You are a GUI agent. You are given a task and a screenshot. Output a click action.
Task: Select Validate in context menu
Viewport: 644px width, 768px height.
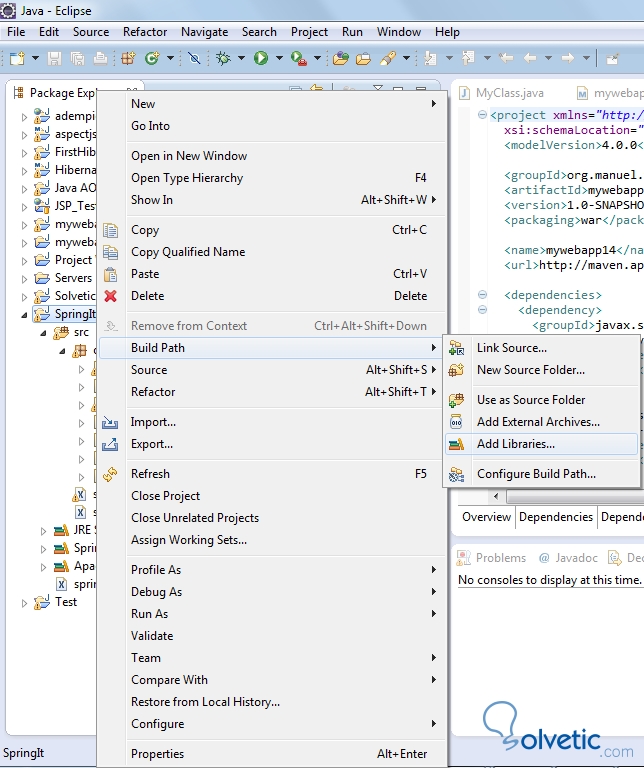[272, 636]
